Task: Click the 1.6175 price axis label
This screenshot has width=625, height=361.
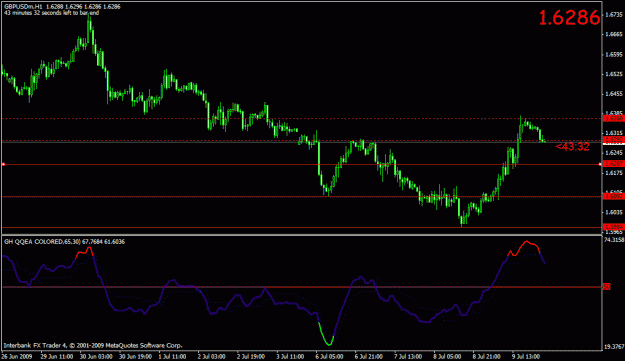Action: click(614, 173)
